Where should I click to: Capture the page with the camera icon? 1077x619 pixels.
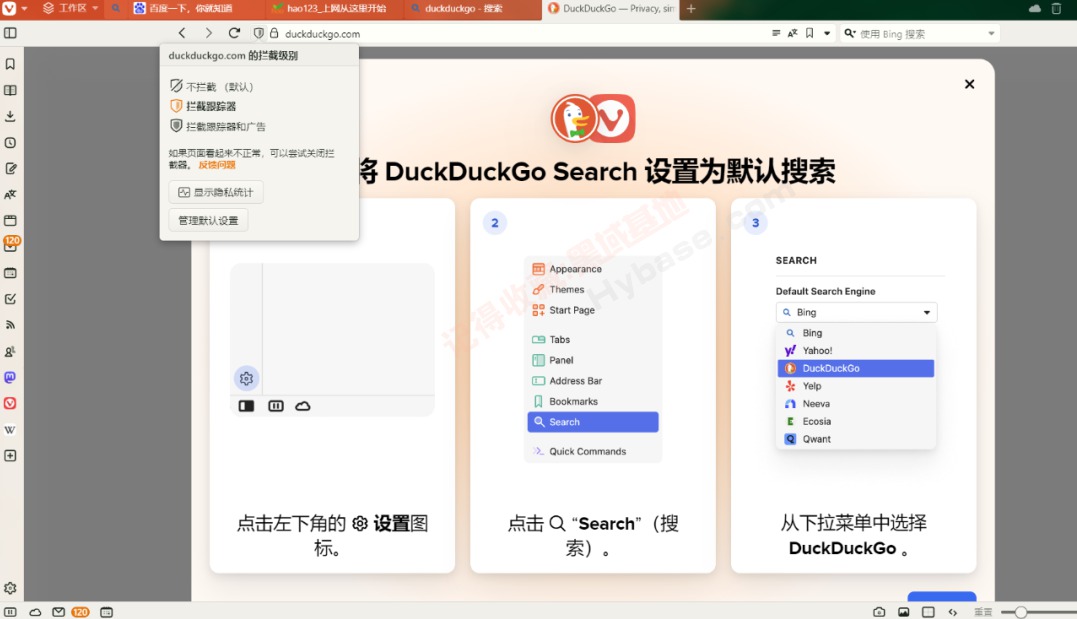click(879, 611)
